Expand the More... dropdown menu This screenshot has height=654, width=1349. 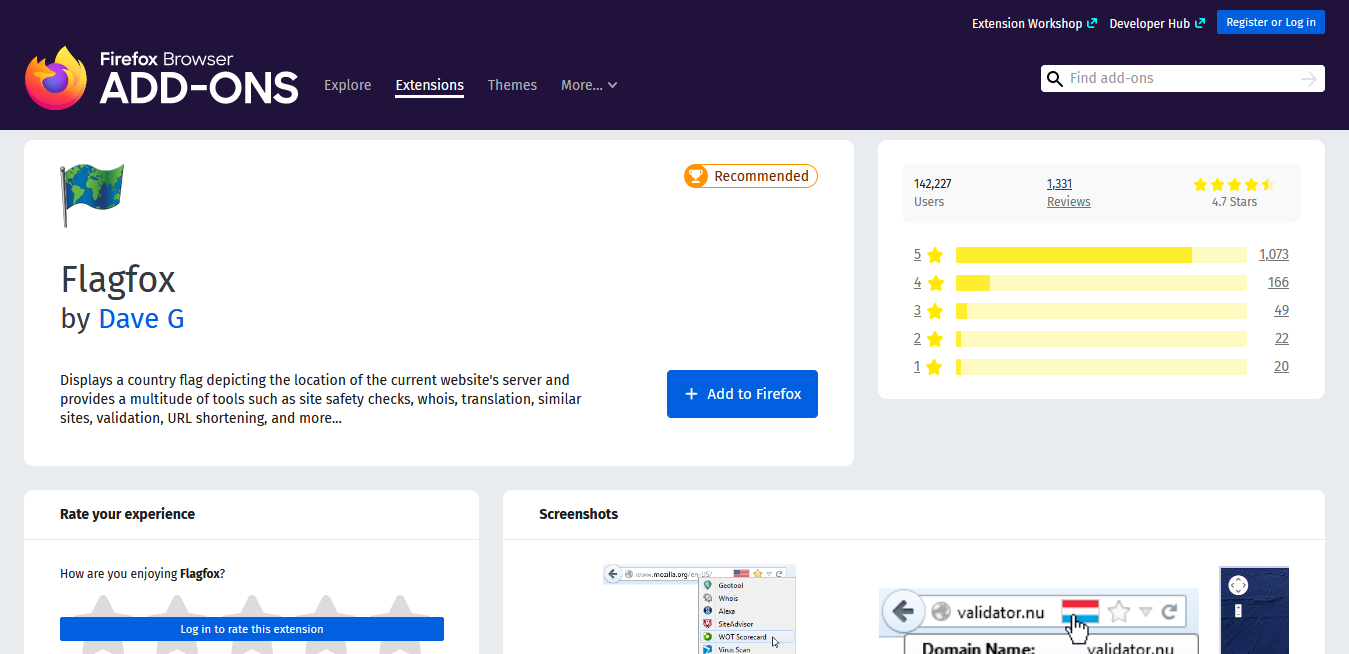[x=589, y=85]
